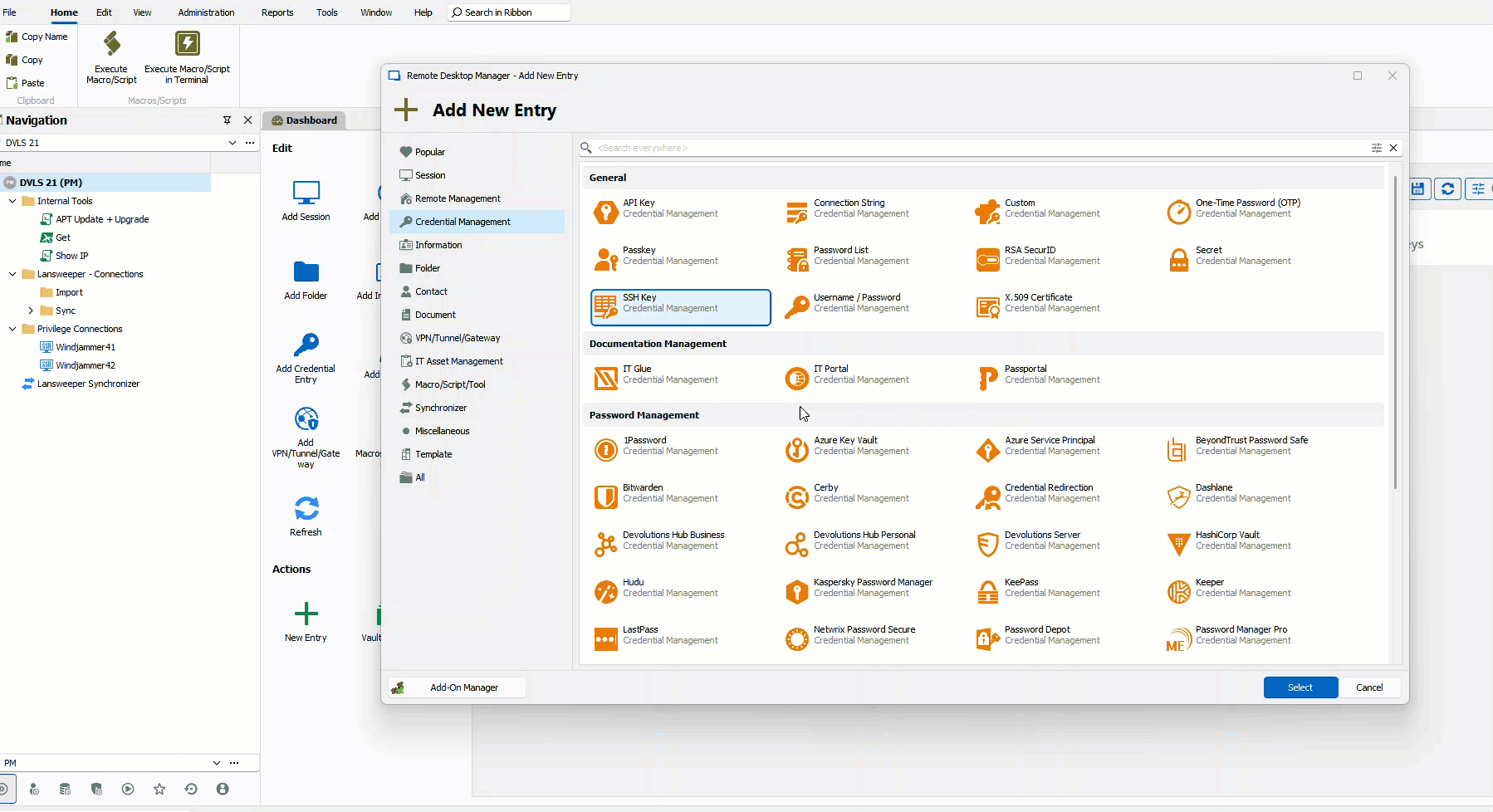Open the DVLS 21 data source dropdown
Image resolution: width=1493 pixels, height=812 pixels.
(x=232, y=143)
